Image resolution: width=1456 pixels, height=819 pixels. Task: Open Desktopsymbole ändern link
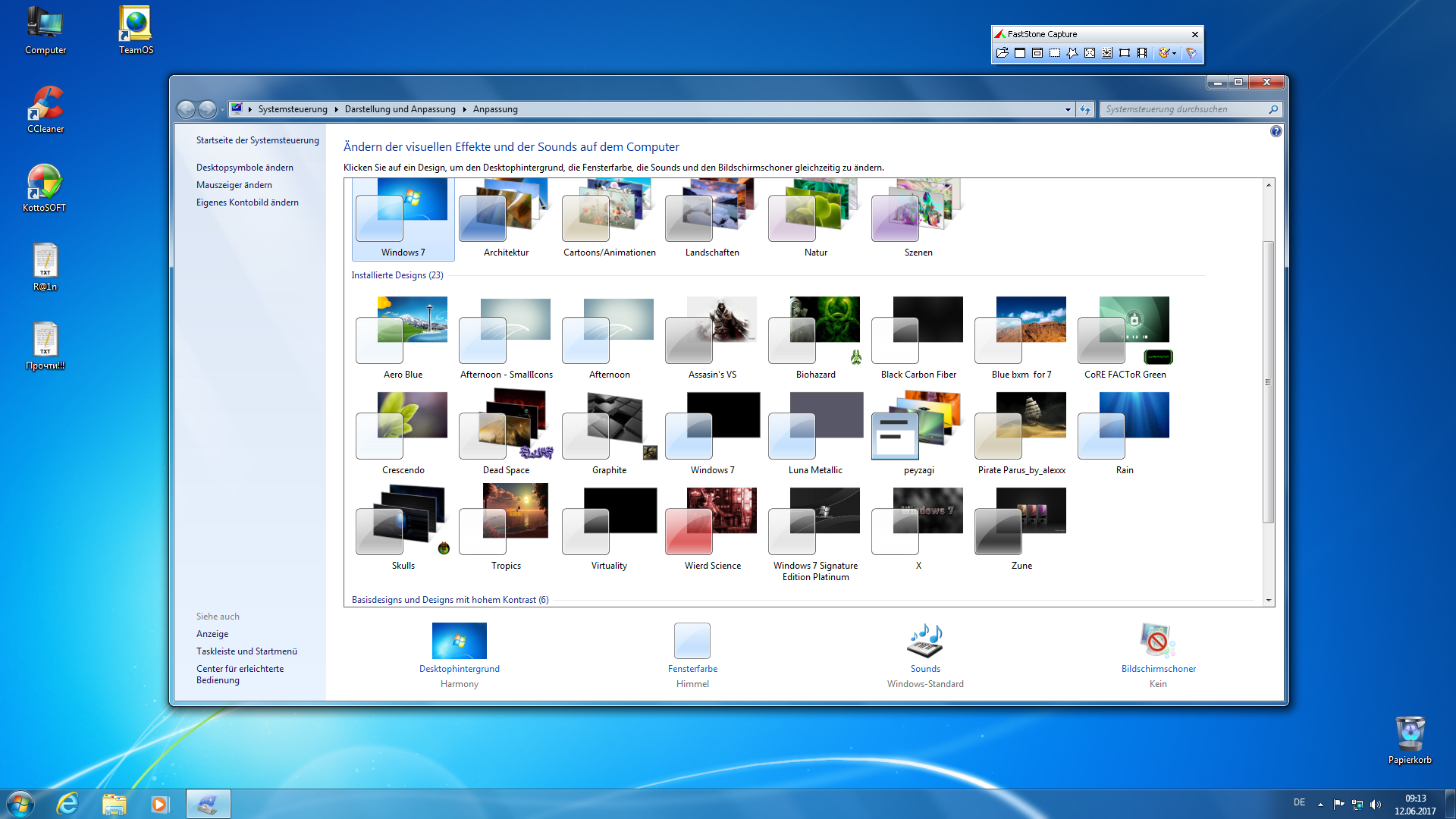(x=244, y=168)
